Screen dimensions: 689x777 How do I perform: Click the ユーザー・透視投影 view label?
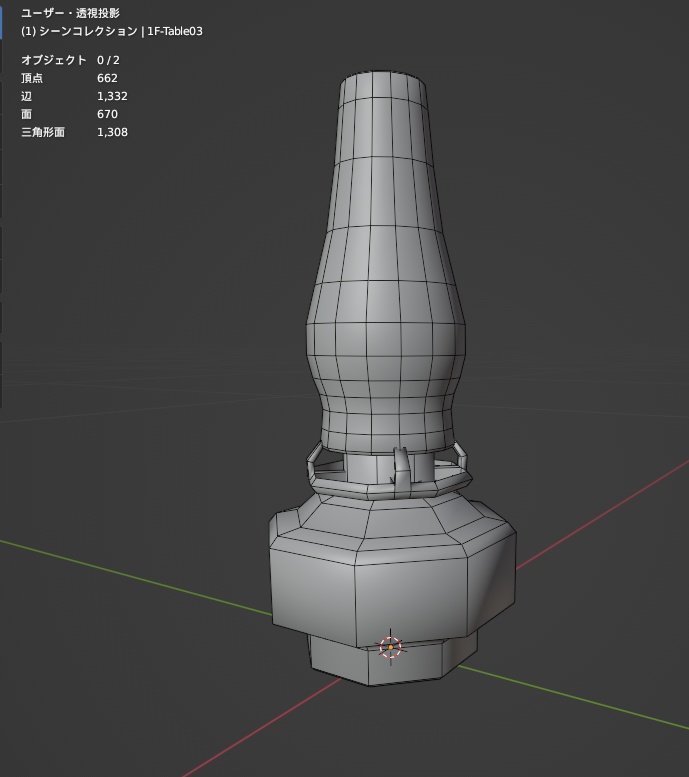(x=70, y=13)
